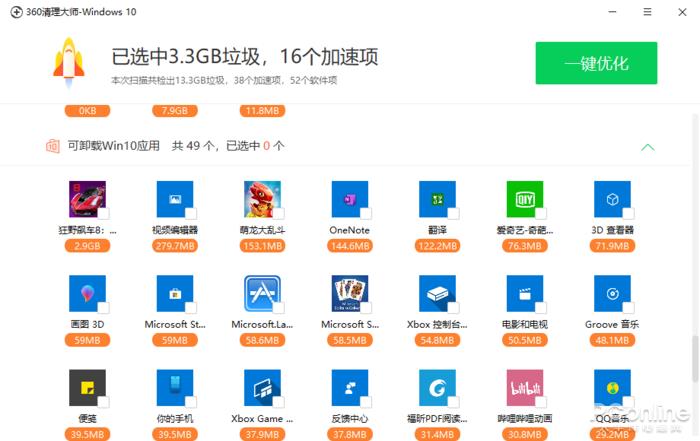Click the 30.8MB size badge
This screenshot has height=441, width=700.
525,434
